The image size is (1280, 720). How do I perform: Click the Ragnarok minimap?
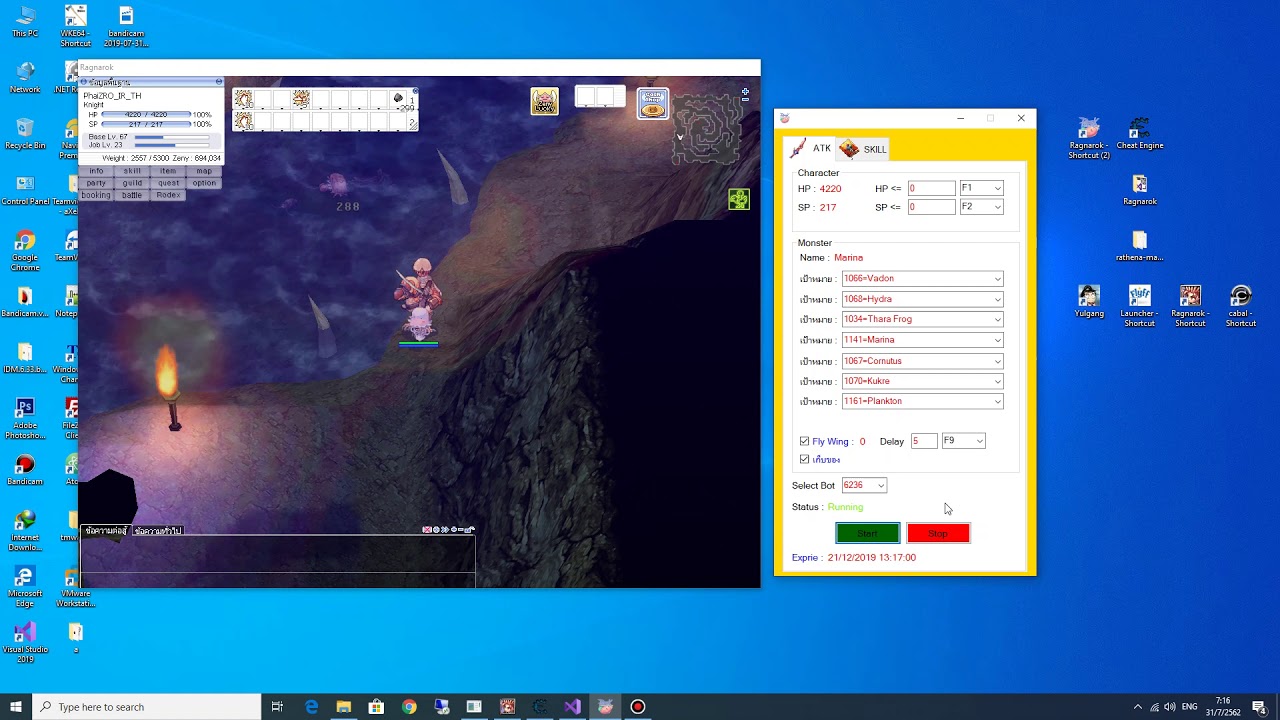point(707,128)
